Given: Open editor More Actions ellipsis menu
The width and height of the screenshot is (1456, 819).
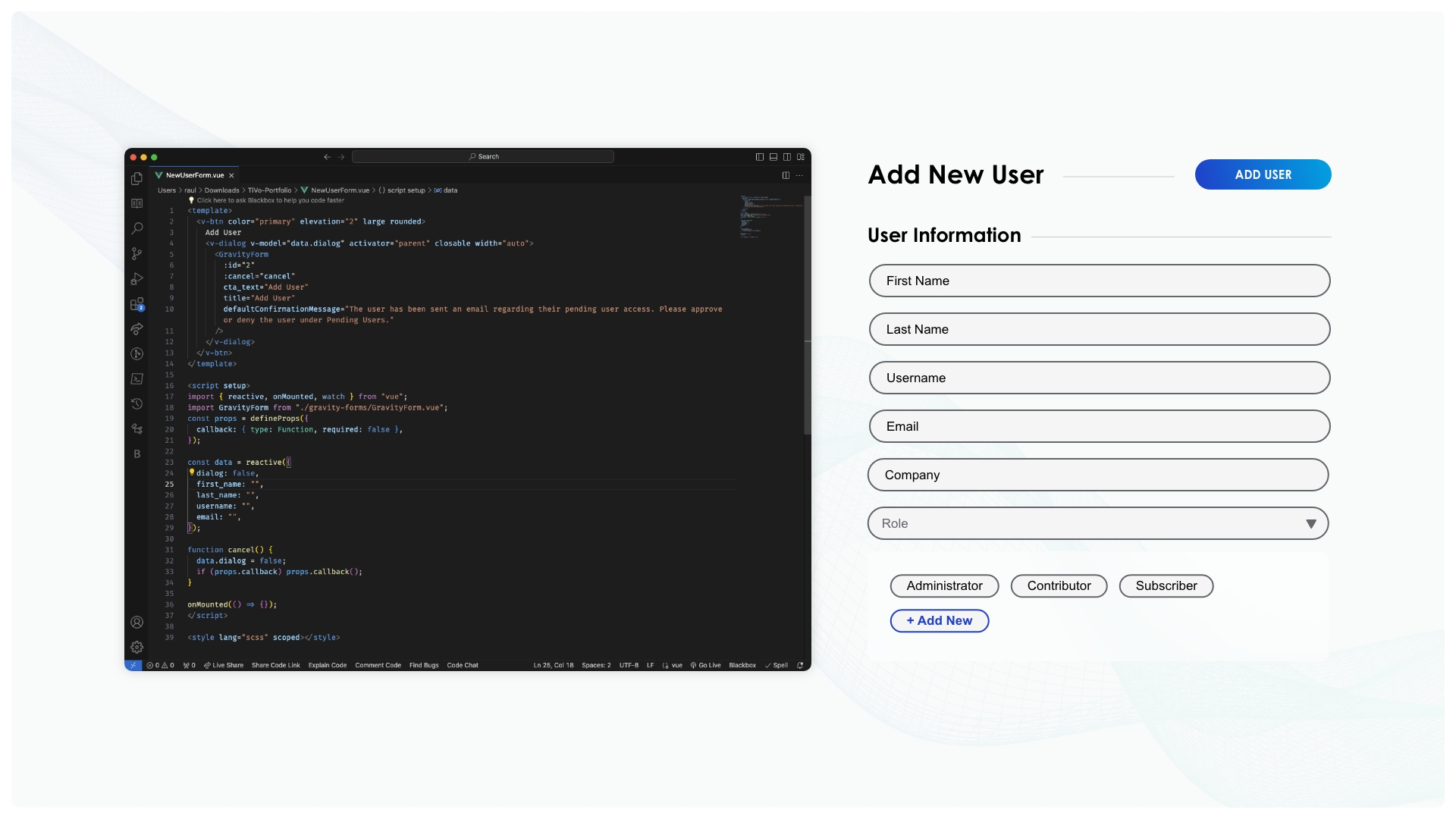Looking at the screenshot, I should [799, 175].
